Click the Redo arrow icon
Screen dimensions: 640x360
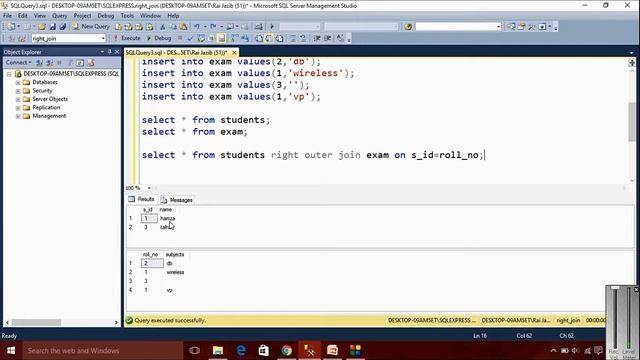[213, 27]
